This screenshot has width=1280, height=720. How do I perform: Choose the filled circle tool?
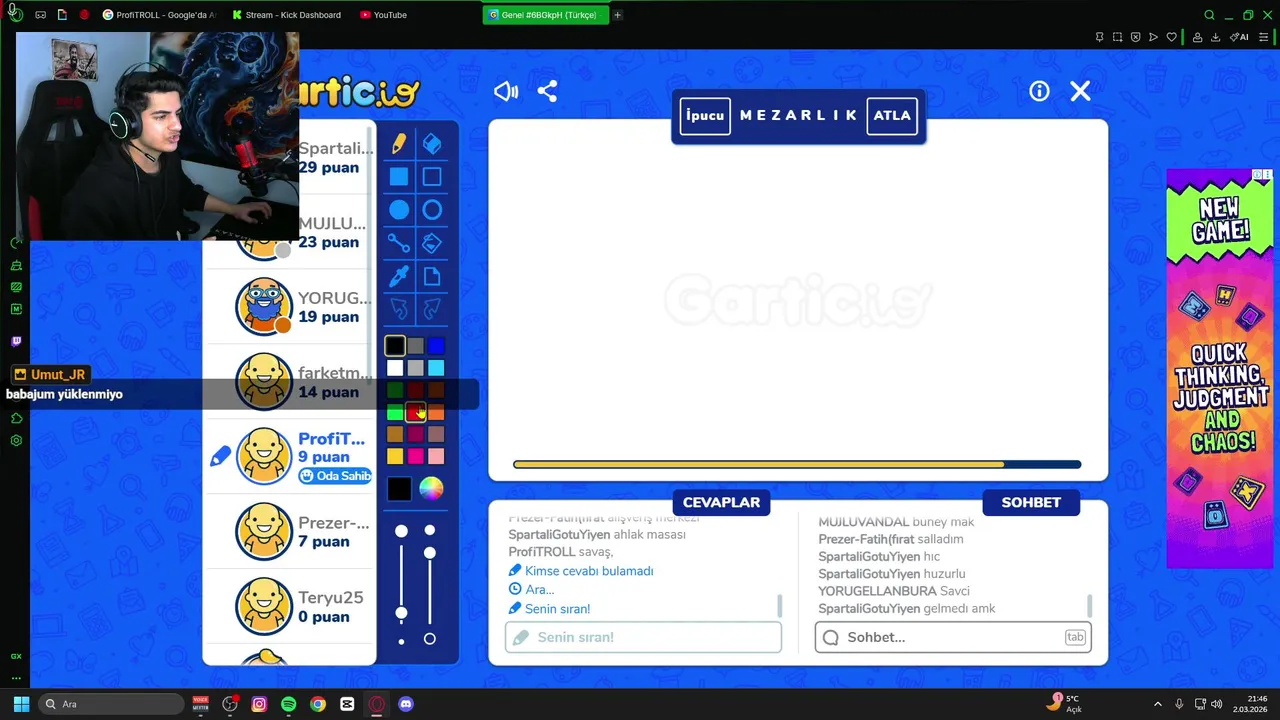click(399, 210)
